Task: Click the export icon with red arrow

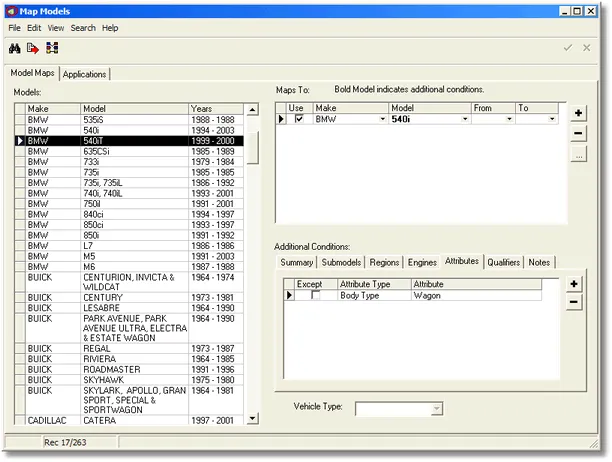Action: coord(33,48)
